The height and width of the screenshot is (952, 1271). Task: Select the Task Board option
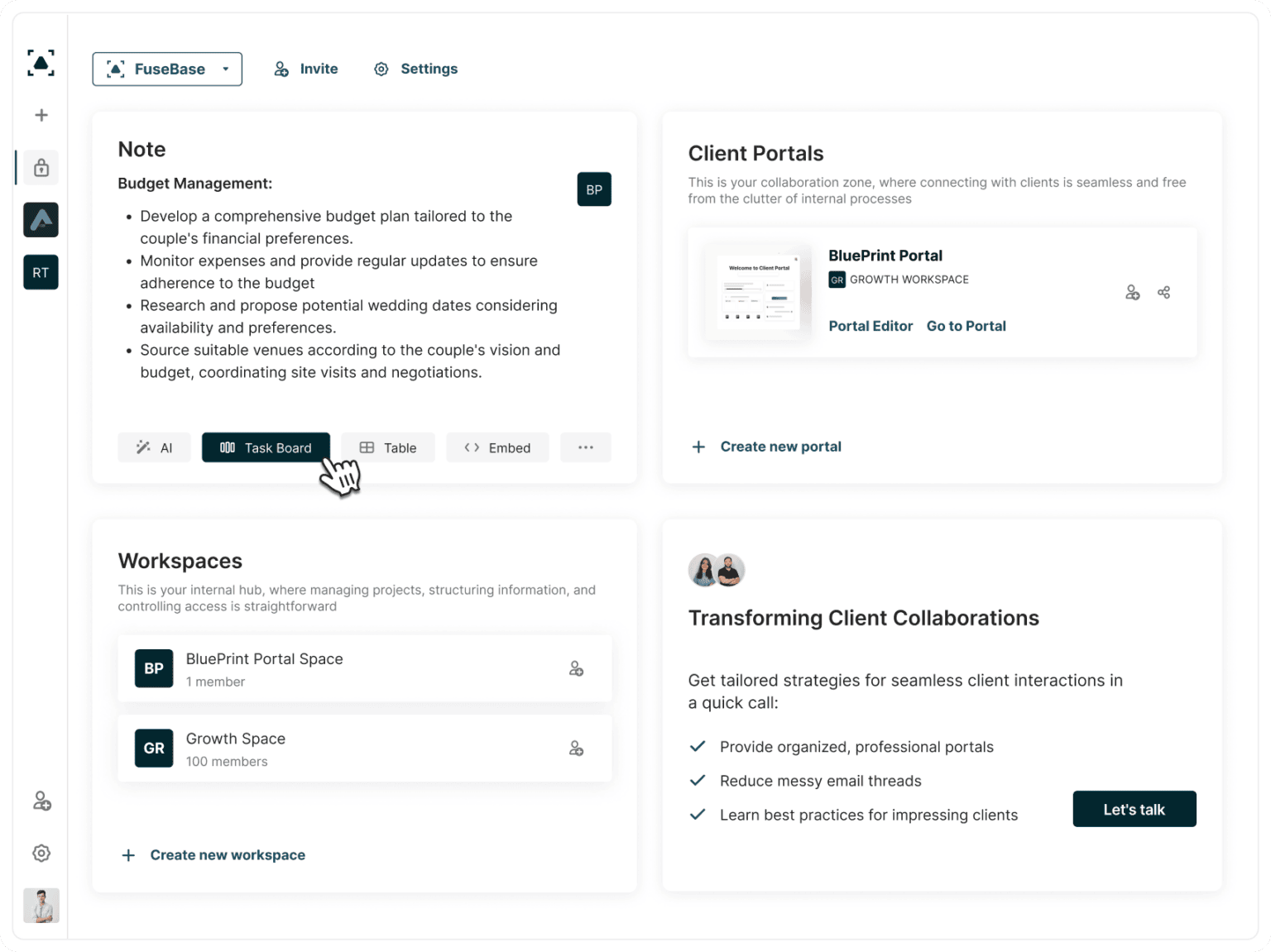(x=266, y=447)
